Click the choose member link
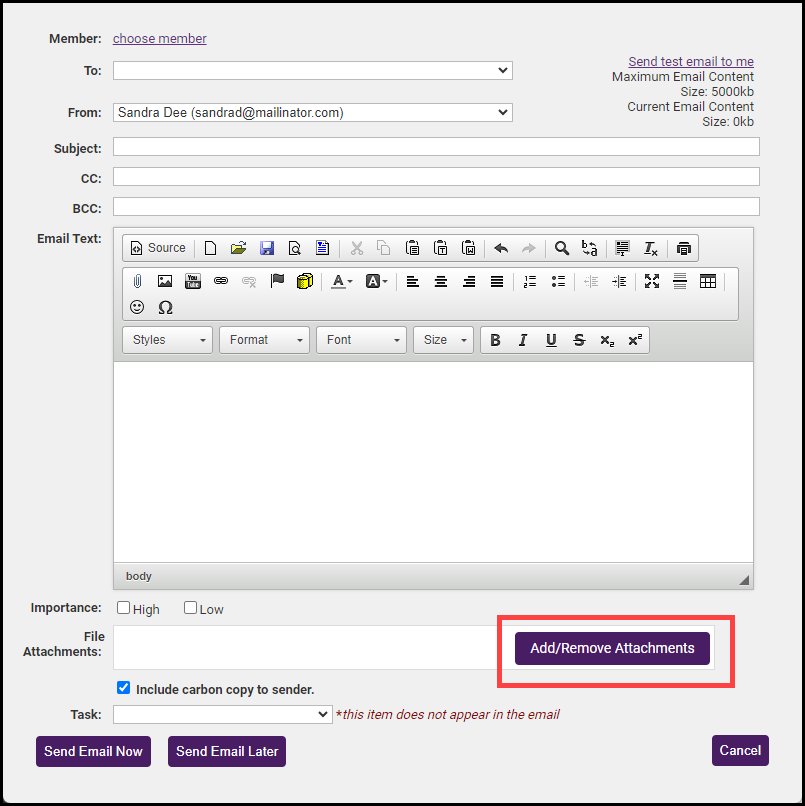The height and width of the screenshot is (806, 805). click(160, 39)
